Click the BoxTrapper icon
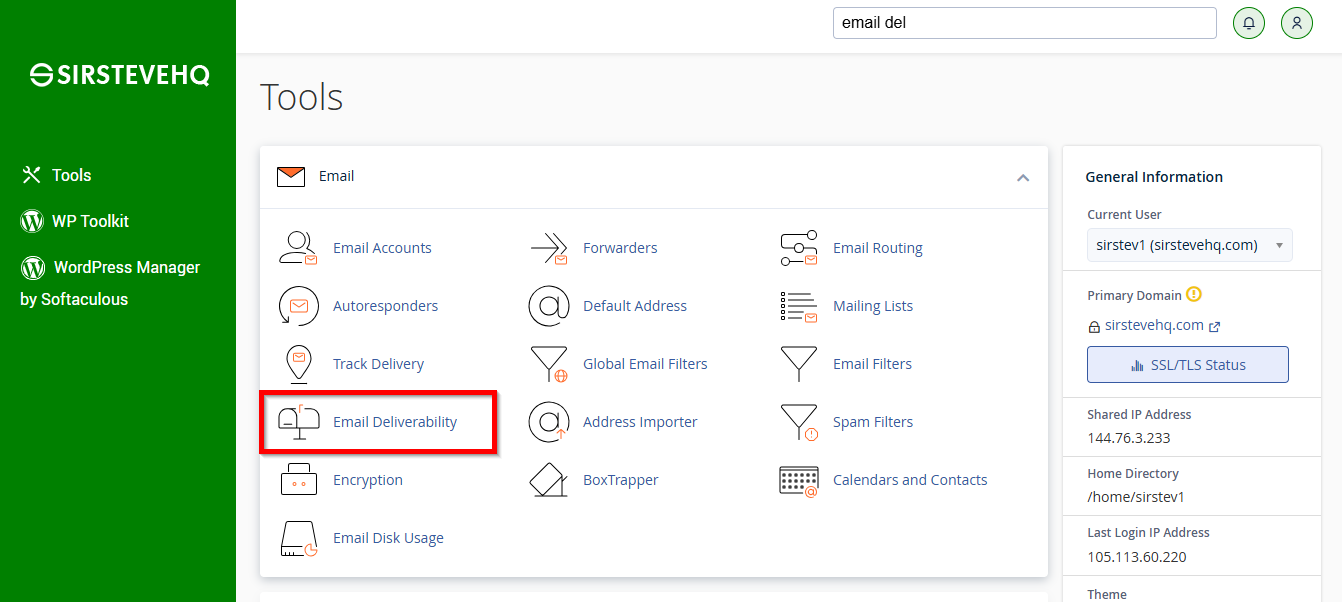This screenshot has height=602, width=1342. point(548,480)
